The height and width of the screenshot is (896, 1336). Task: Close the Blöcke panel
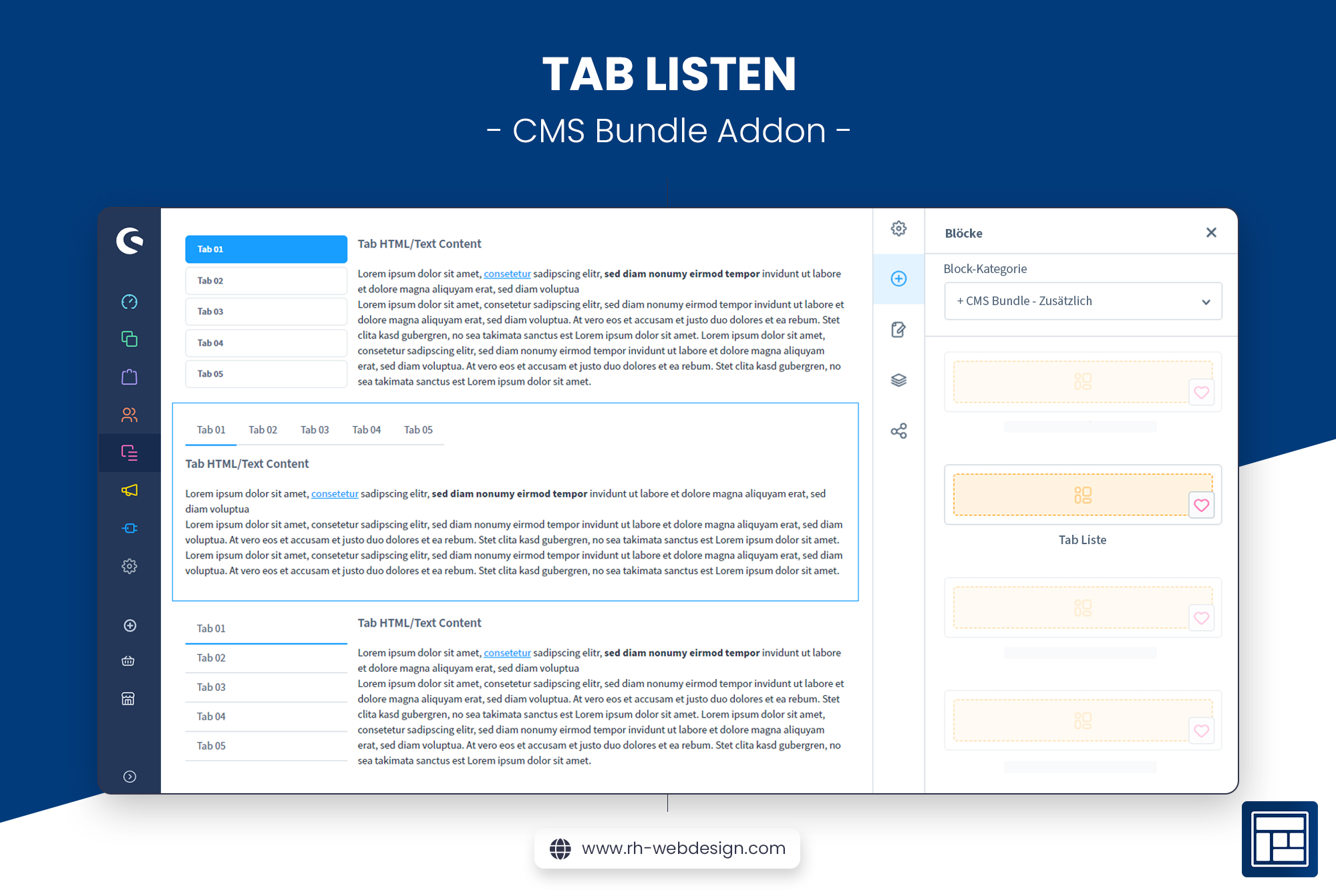point(1211,232)
